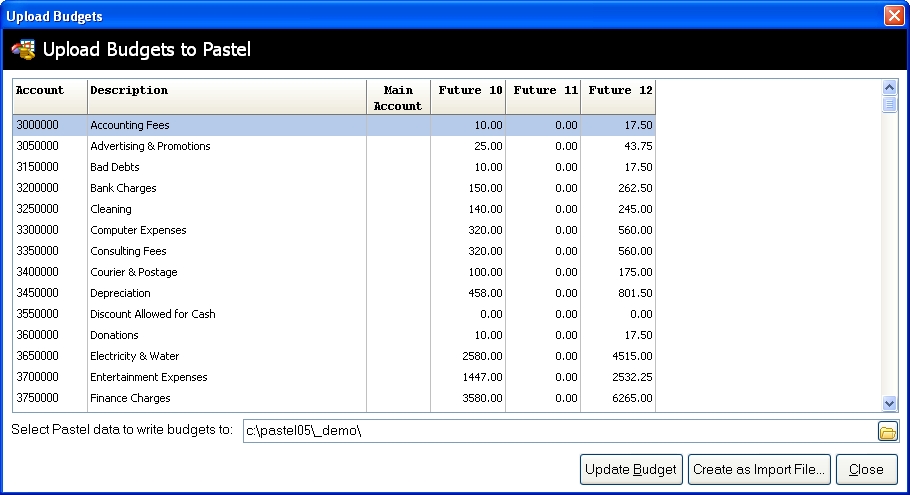Click the Description column header
Viewport: 910px width, 495px height.
(227, 97)
